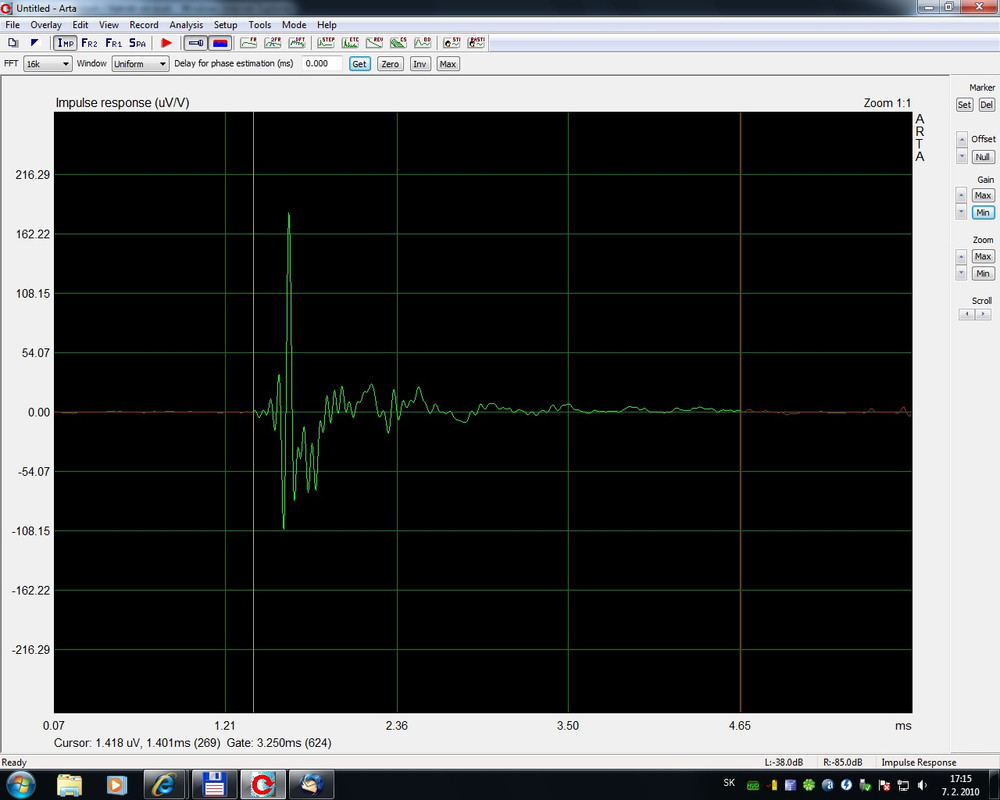Click the marker Set button
This screenshot has width=1000, height=800.
(x=964, y=105)
